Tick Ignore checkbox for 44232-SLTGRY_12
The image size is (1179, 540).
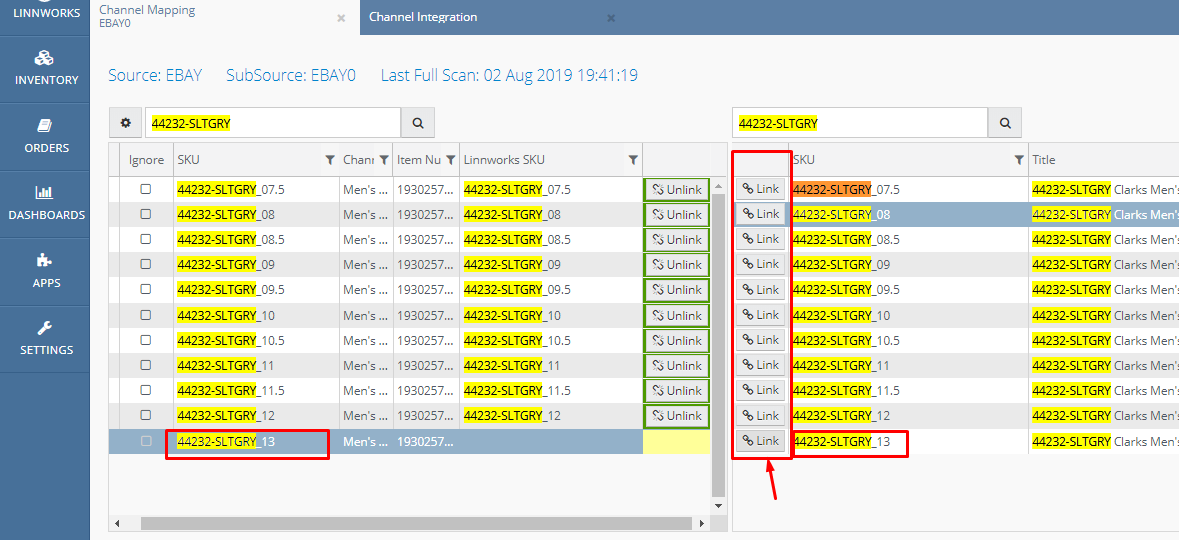pos(146,415)
